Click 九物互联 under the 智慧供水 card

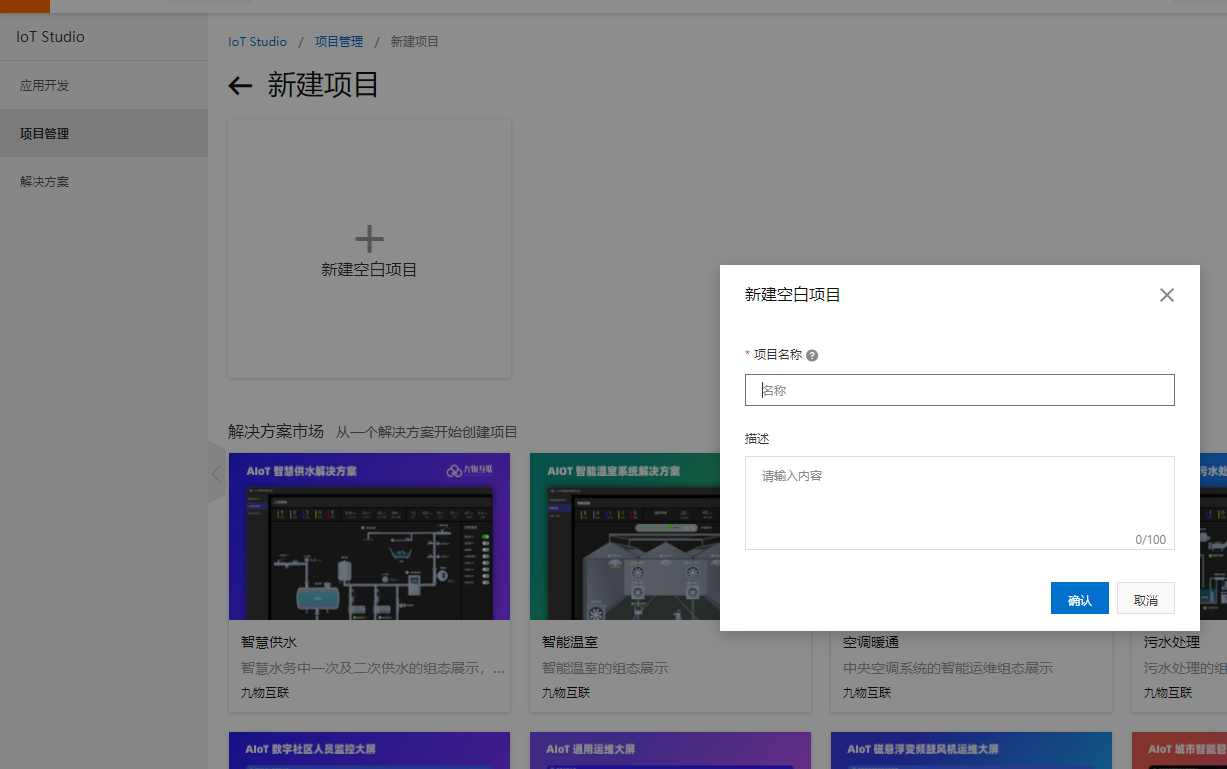[265, 692]
